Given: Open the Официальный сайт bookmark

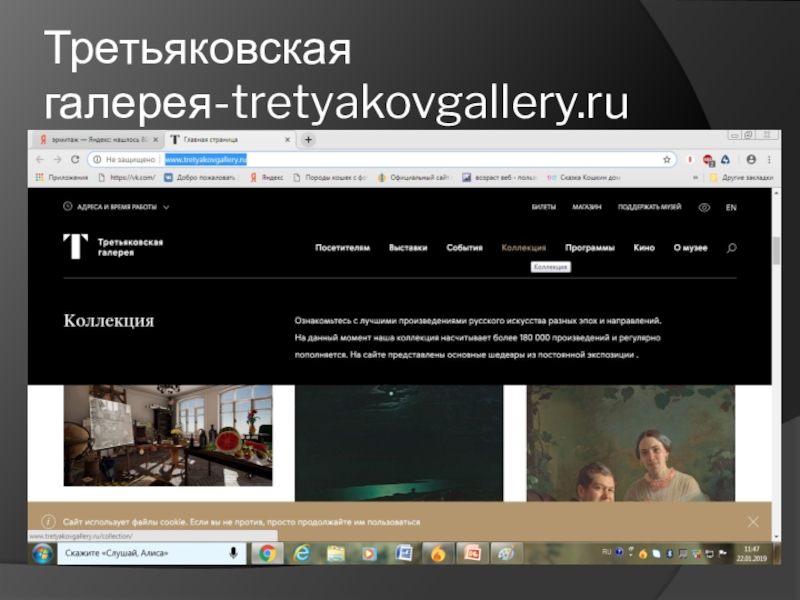Looking at the screenshot, I should (414, 178).
